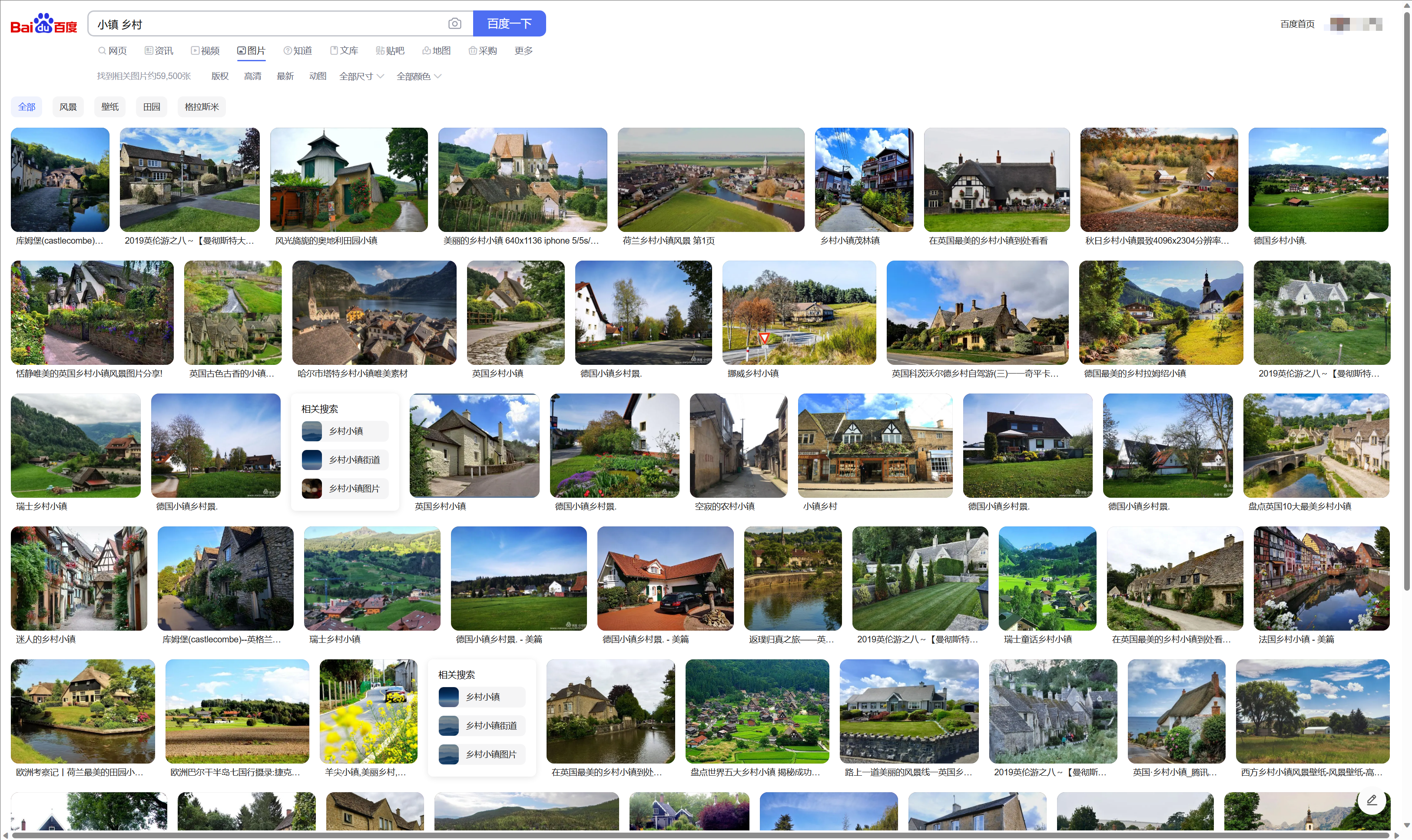The height and width of the screenshot is (840, 1412).
Task: Toggle the 高清 filter
Action: click(x=252, y=76)
